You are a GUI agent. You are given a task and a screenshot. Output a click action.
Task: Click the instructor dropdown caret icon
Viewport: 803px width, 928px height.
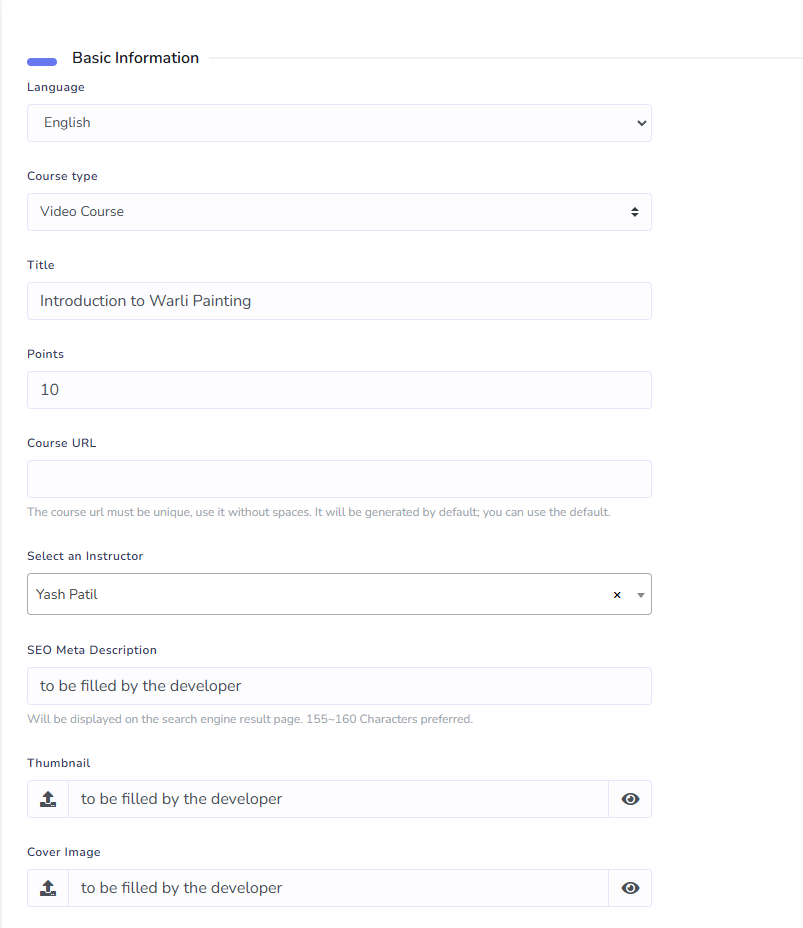coord(640,594)
